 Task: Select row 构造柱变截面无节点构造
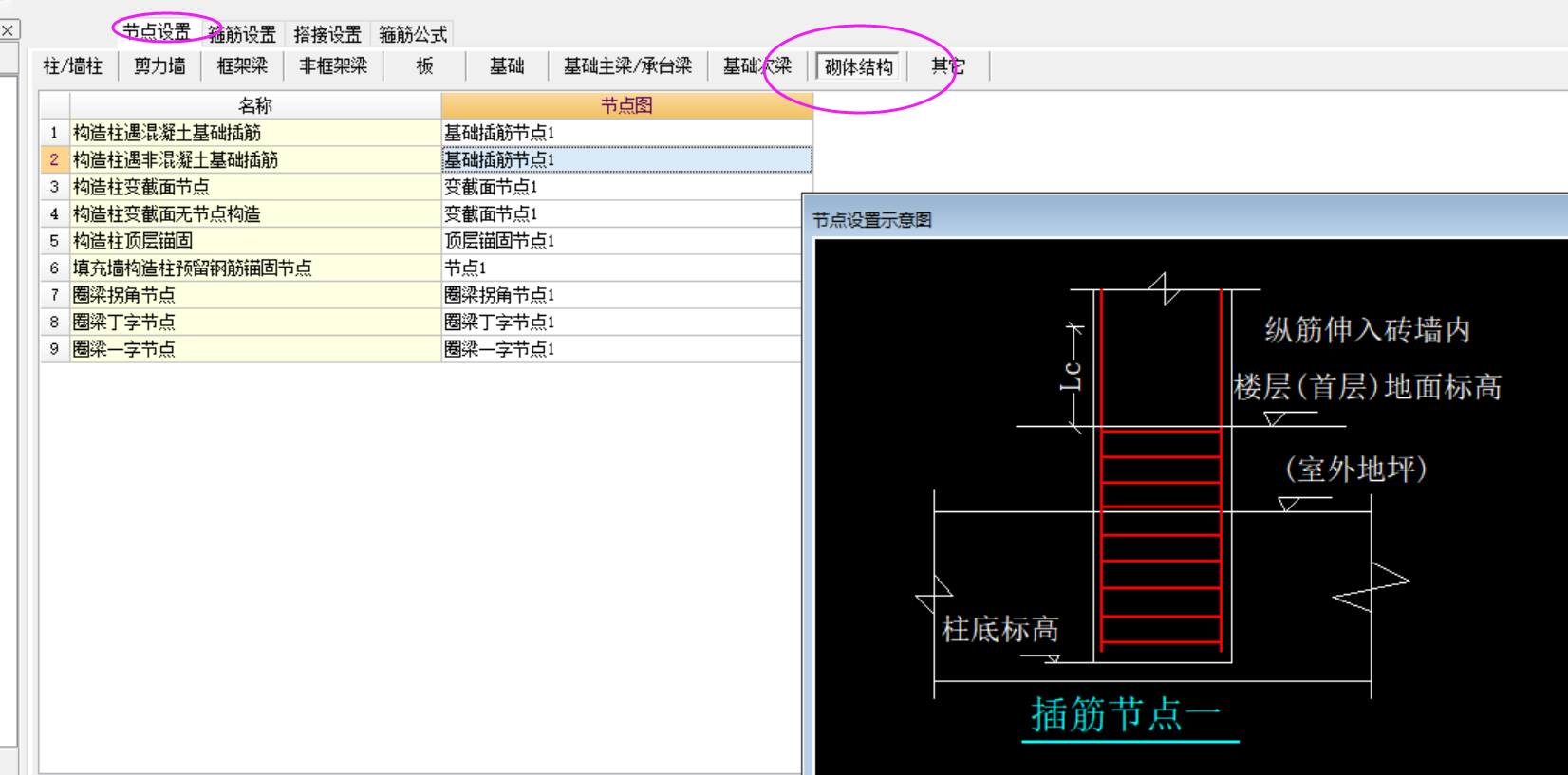(255, 213)
